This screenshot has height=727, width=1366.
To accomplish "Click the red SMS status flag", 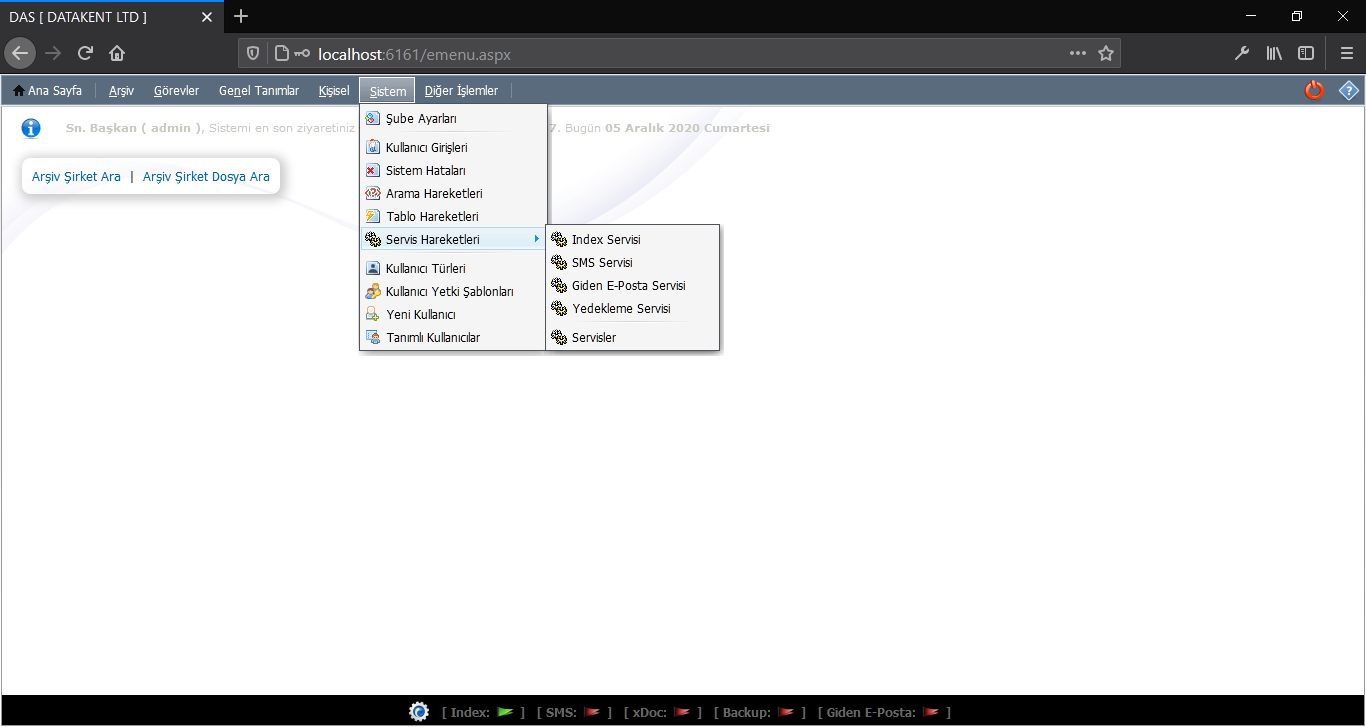I will [x=592, y=712].
